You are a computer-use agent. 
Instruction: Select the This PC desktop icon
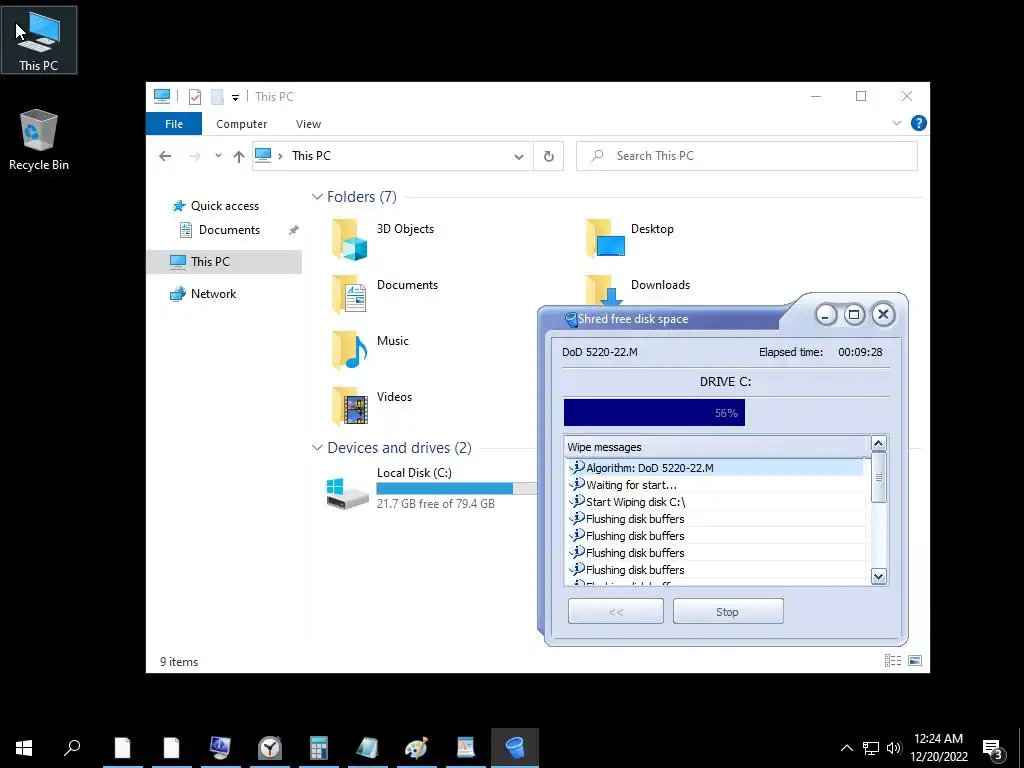pos(39,40)
